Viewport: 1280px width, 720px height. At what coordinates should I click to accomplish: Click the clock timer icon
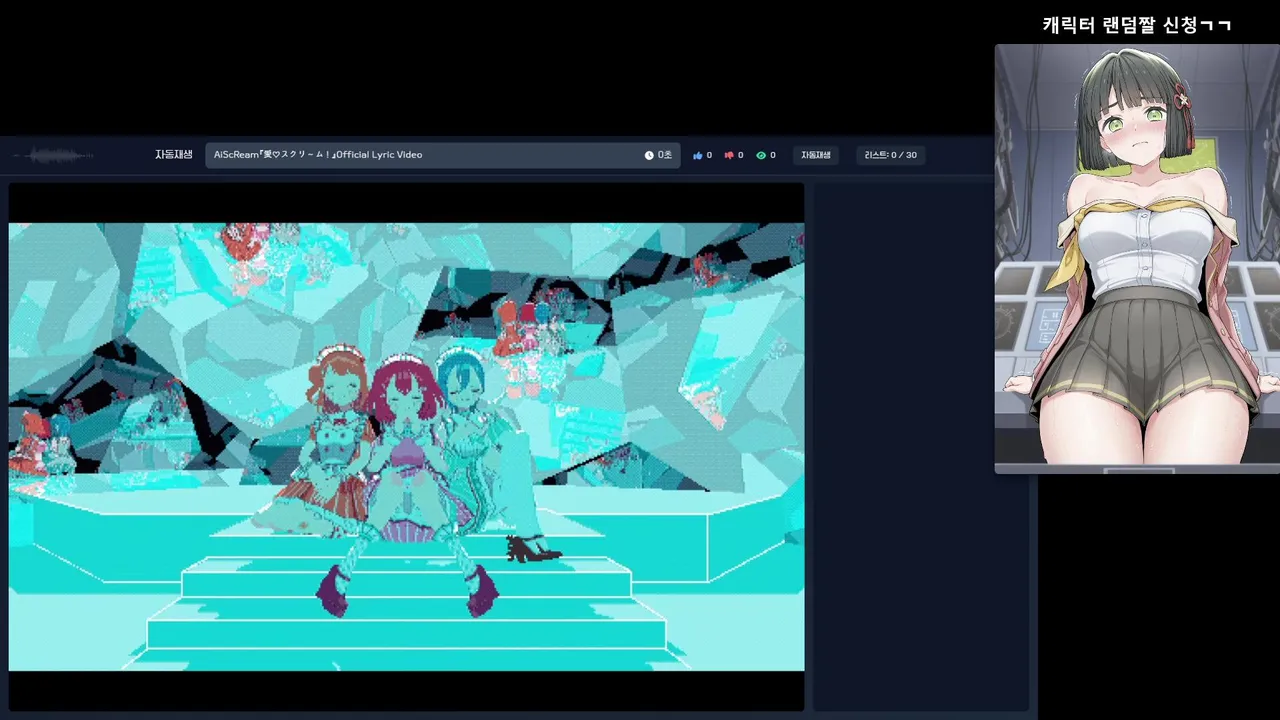[x=649, y=155]
